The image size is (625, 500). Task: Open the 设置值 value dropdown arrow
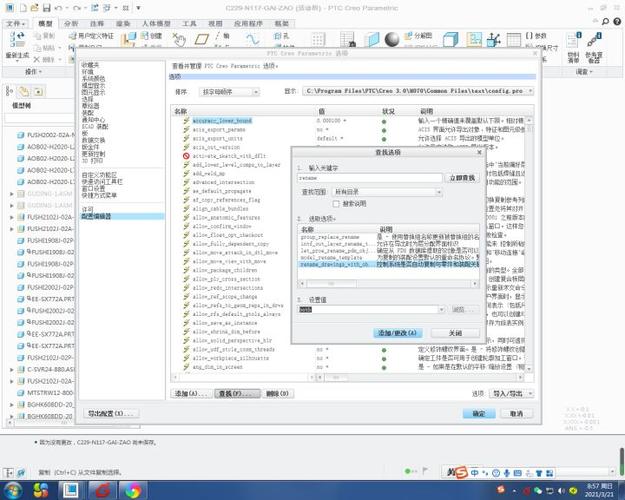[x=441, y=309]
